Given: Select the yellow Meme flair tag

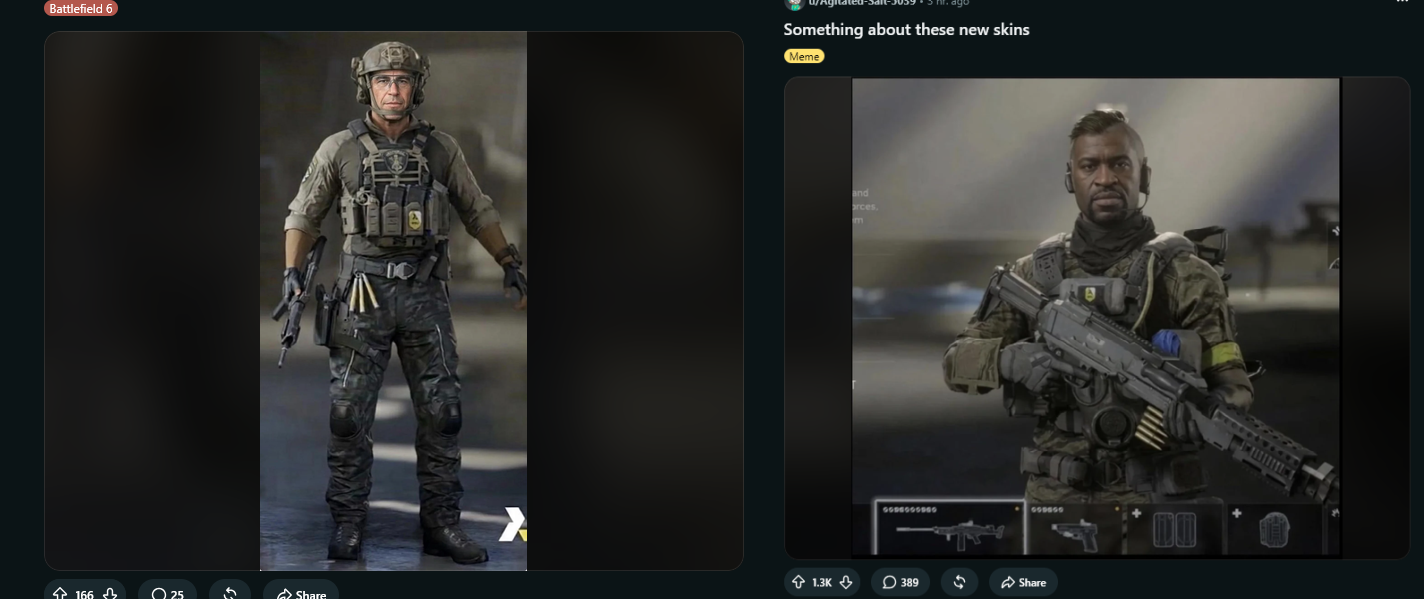Looking at the screenshot, I should coord(804,56).
